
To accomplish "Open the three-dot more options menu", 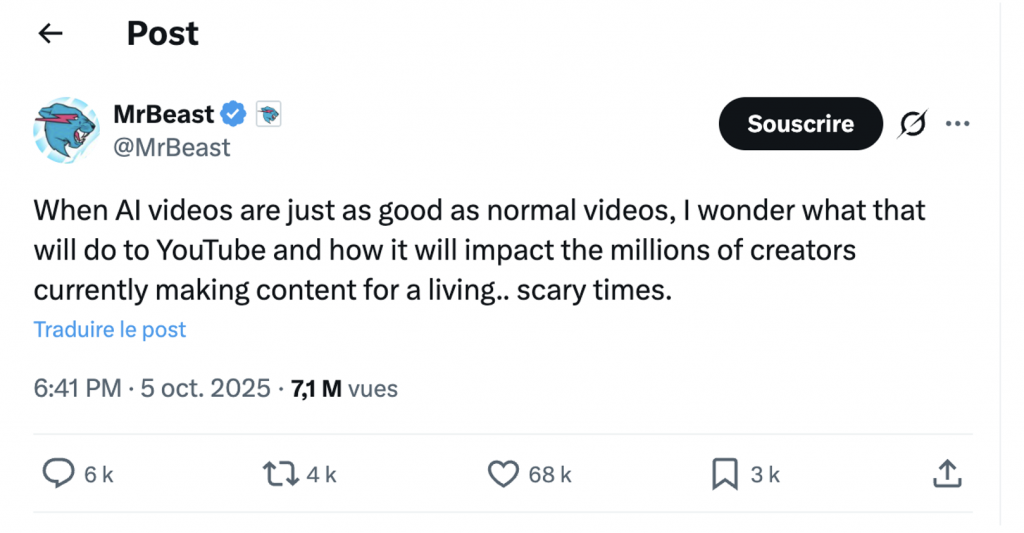I will click(957, 124).
